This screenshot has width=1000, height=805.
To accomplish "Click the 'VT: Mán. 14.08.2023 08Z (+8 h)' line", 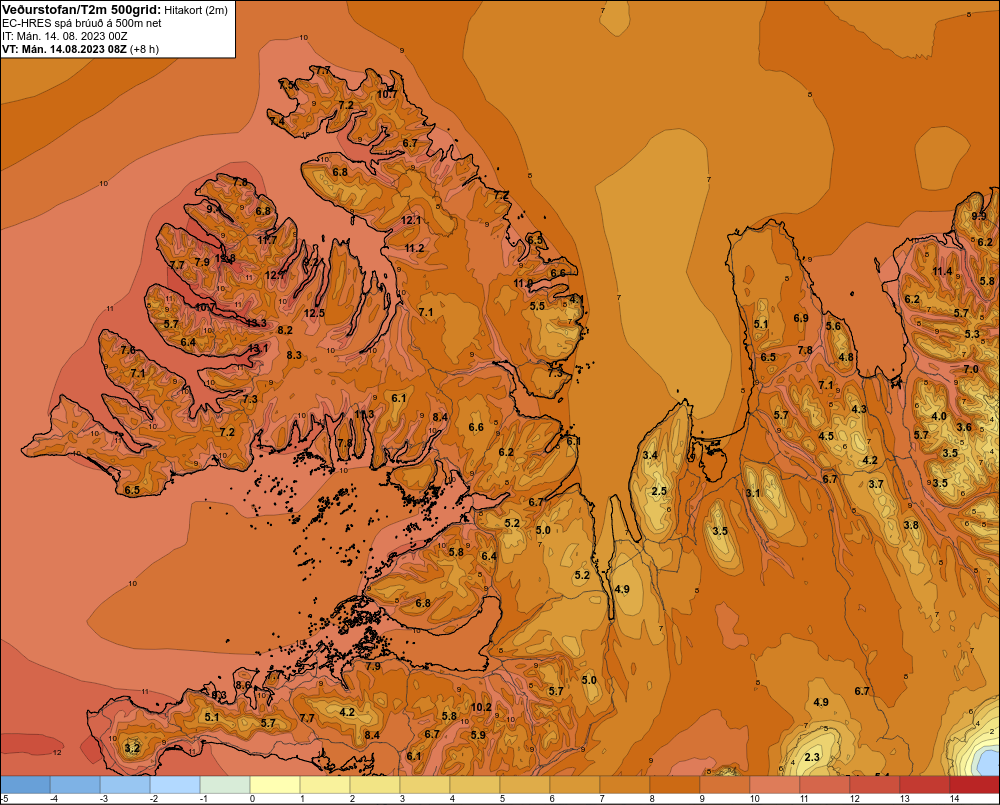I will click(80, 49).
